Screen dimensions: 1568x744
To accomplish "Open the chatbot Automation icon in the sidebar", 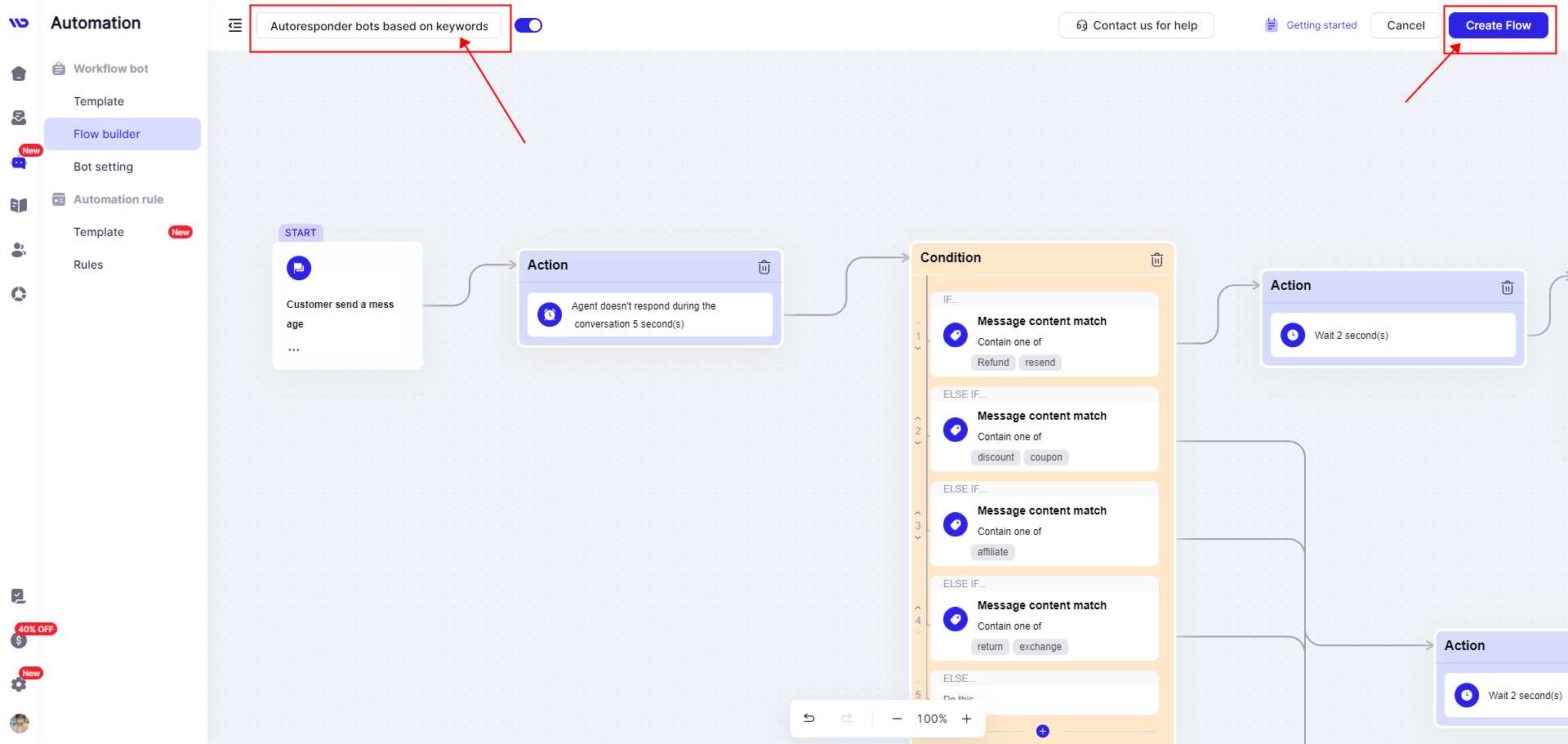I will pyautogui.click(x=19, y=162).
